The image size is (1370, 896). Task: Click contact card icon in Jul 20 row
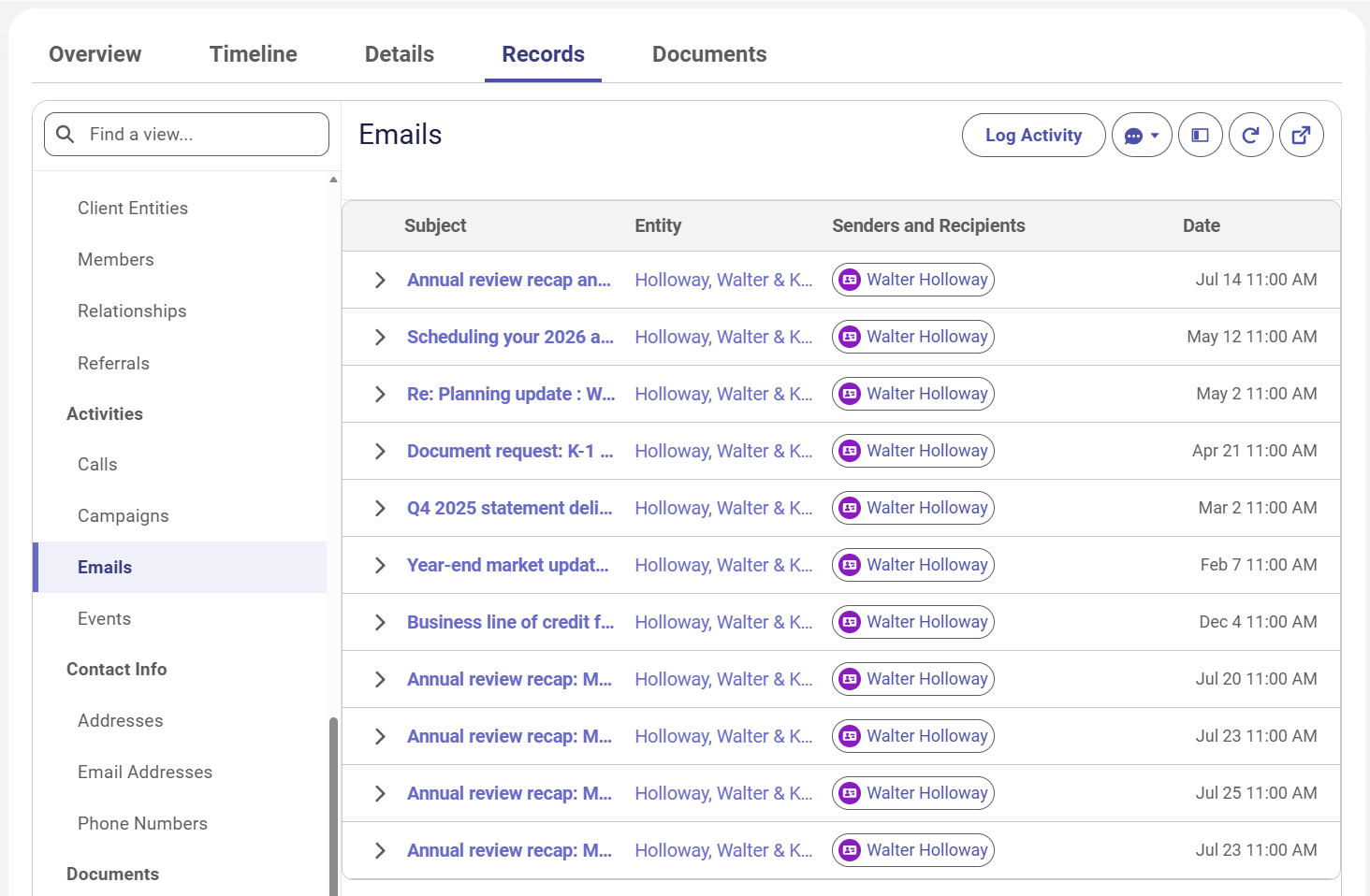(850, 679)
